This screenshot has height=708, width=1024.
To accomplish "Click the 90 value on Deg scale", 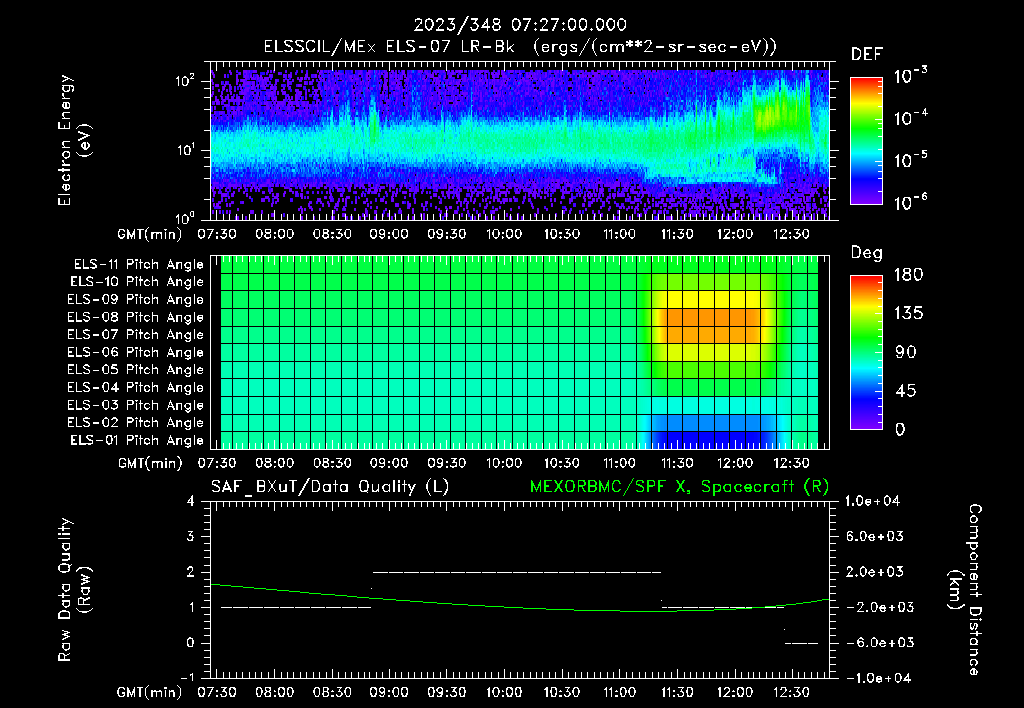I will click(x=906, y=353).
